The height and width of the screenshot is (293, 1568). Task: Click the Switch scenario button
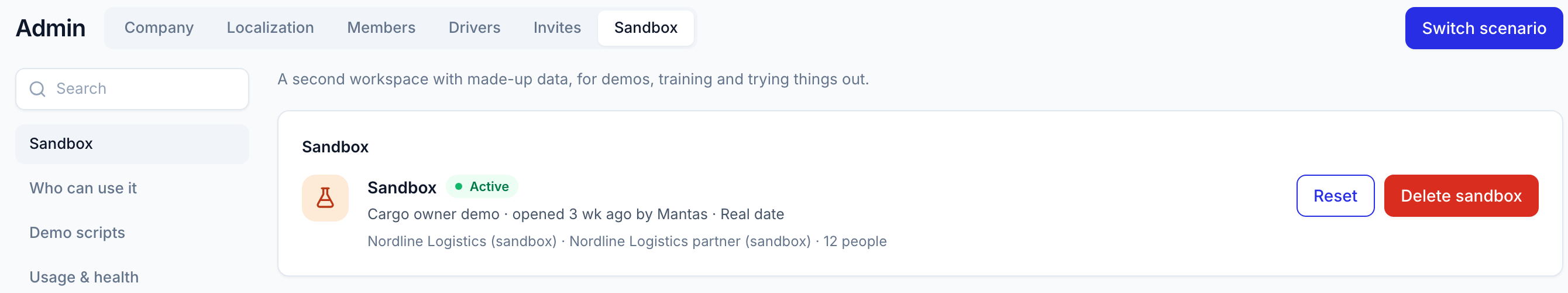[x=1483, y=28]
